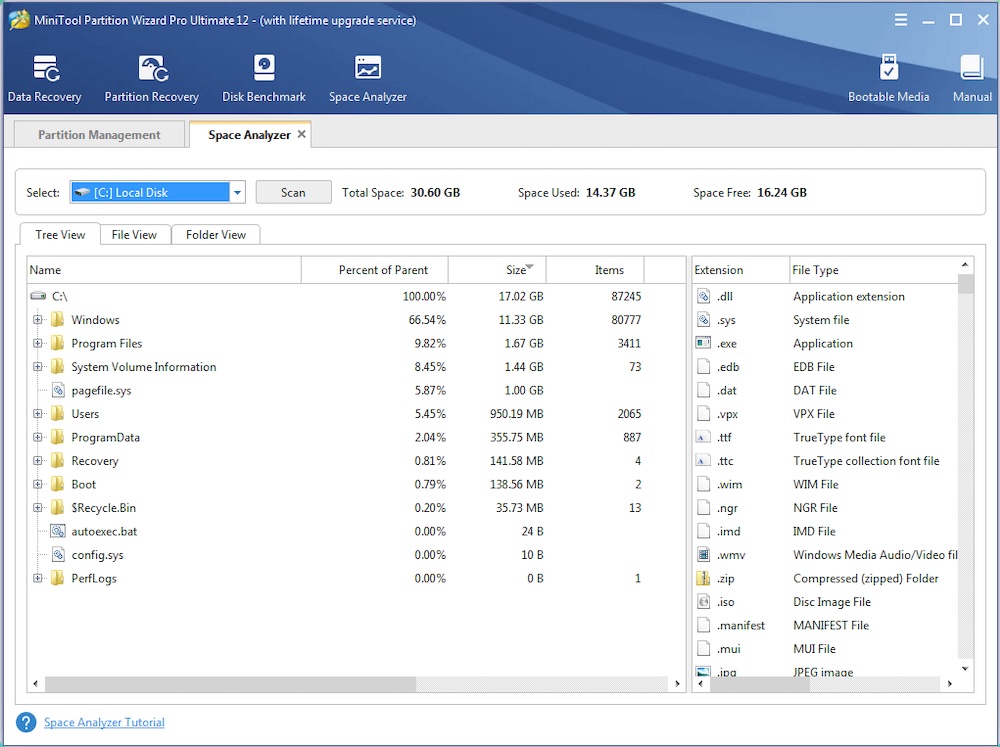Open the hamburger menu in title bar

tap(901, 20)
